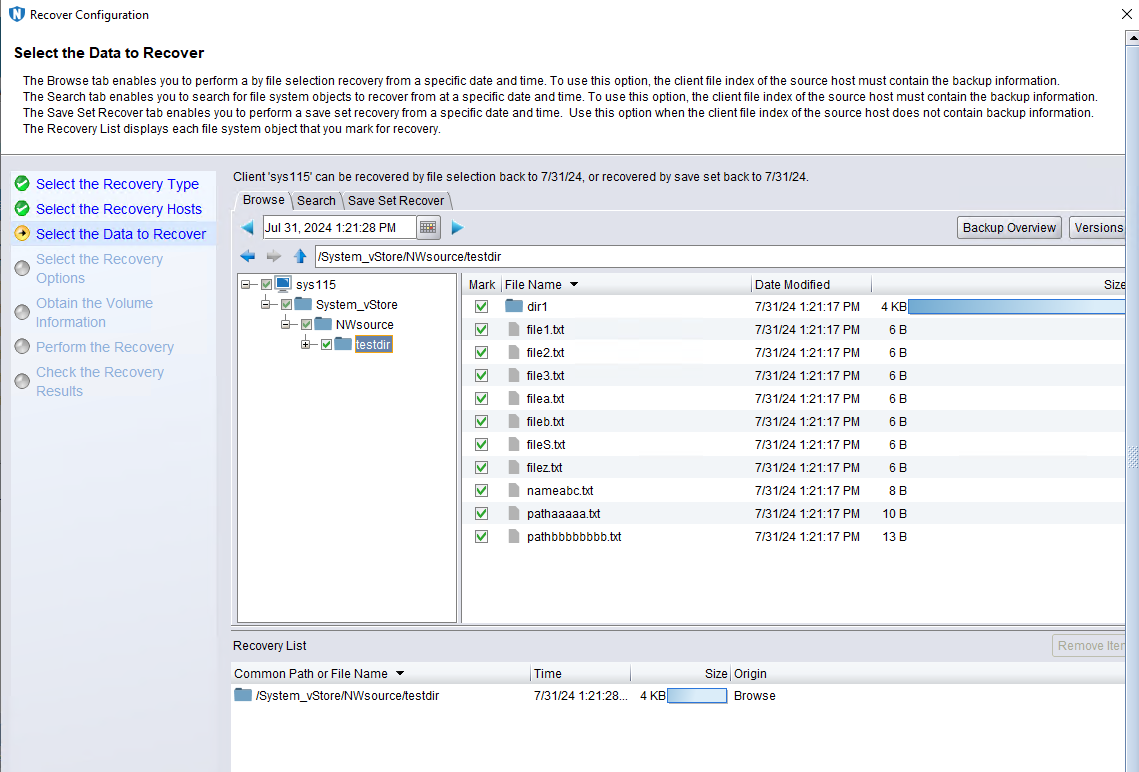Expand the testdir tree node

point(306,344)
